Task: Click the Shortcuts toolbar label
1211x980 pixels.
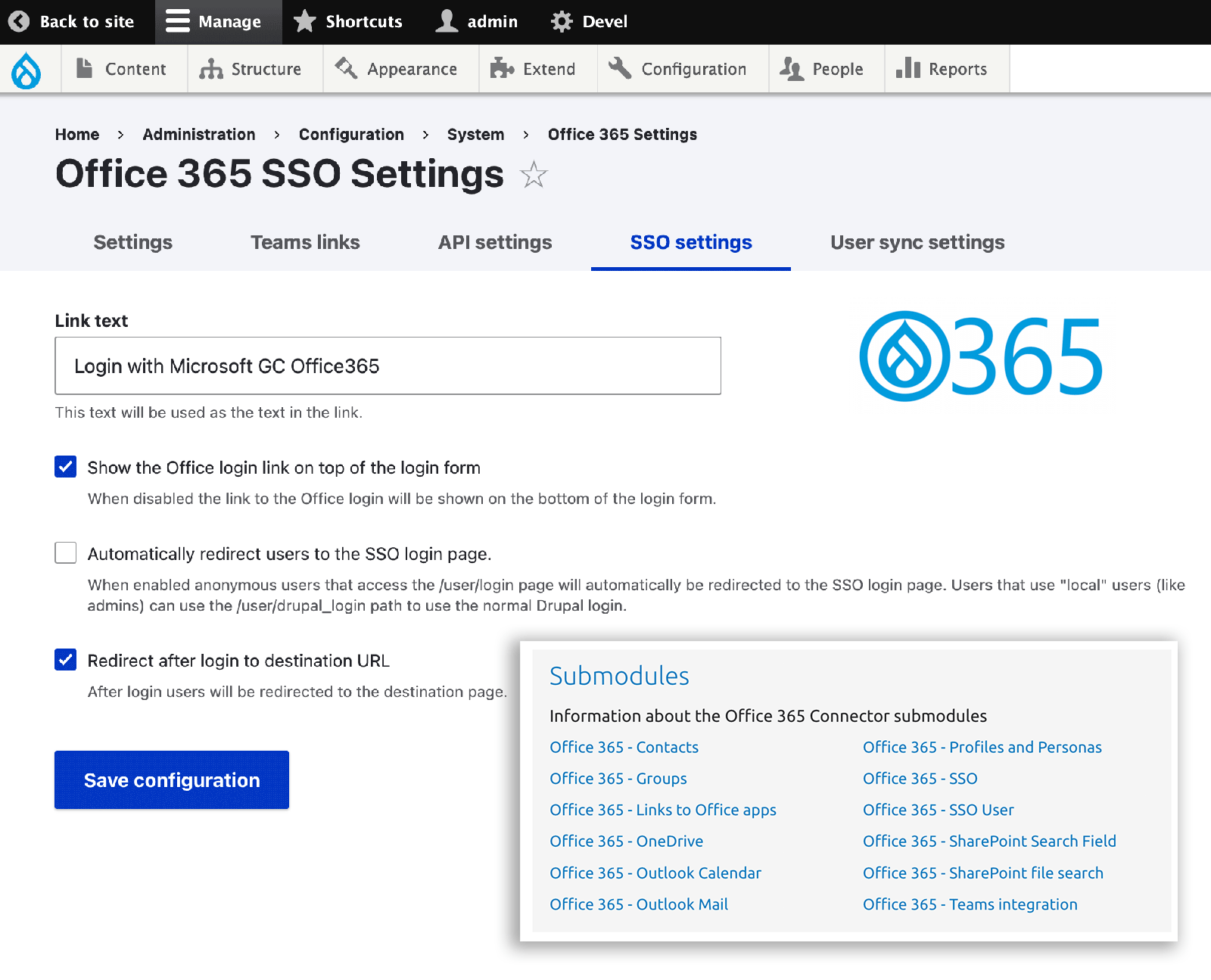Action: click(x=364, y=21)
